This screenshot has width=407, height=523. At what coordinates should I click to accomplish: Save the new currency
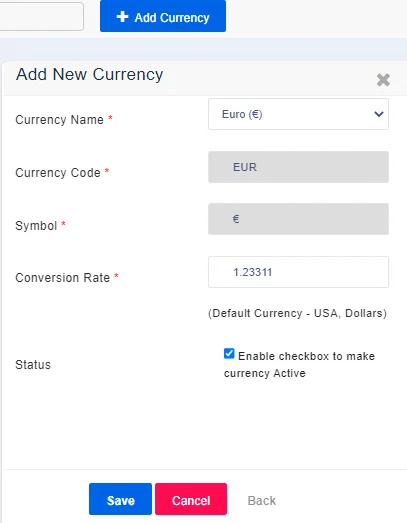tap(120, 499)
